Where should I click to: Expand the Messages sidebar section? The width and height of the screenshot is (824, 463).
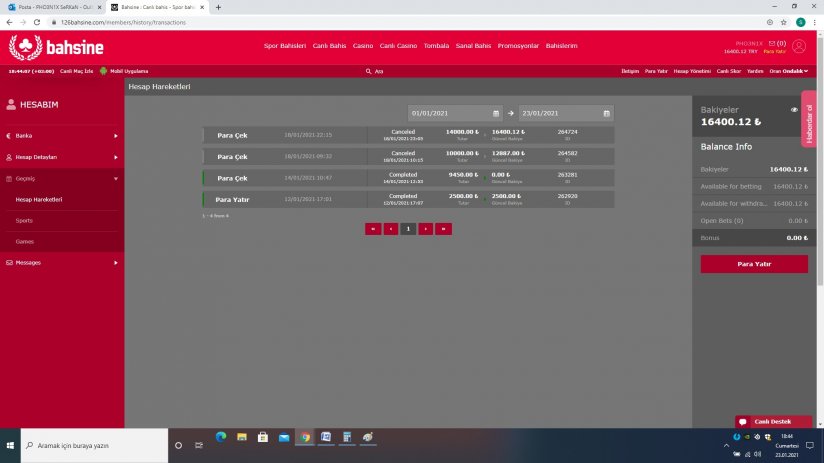pyautogui.click(x=62, y=262)
